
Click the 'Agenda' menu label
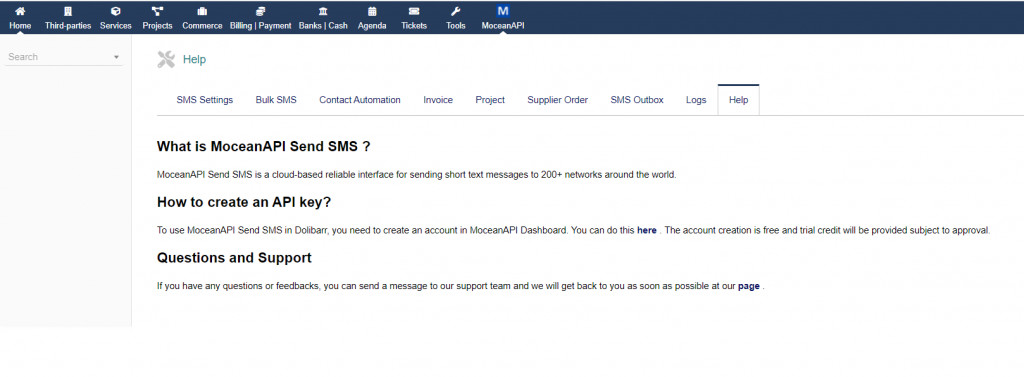[x=372, y=26]
